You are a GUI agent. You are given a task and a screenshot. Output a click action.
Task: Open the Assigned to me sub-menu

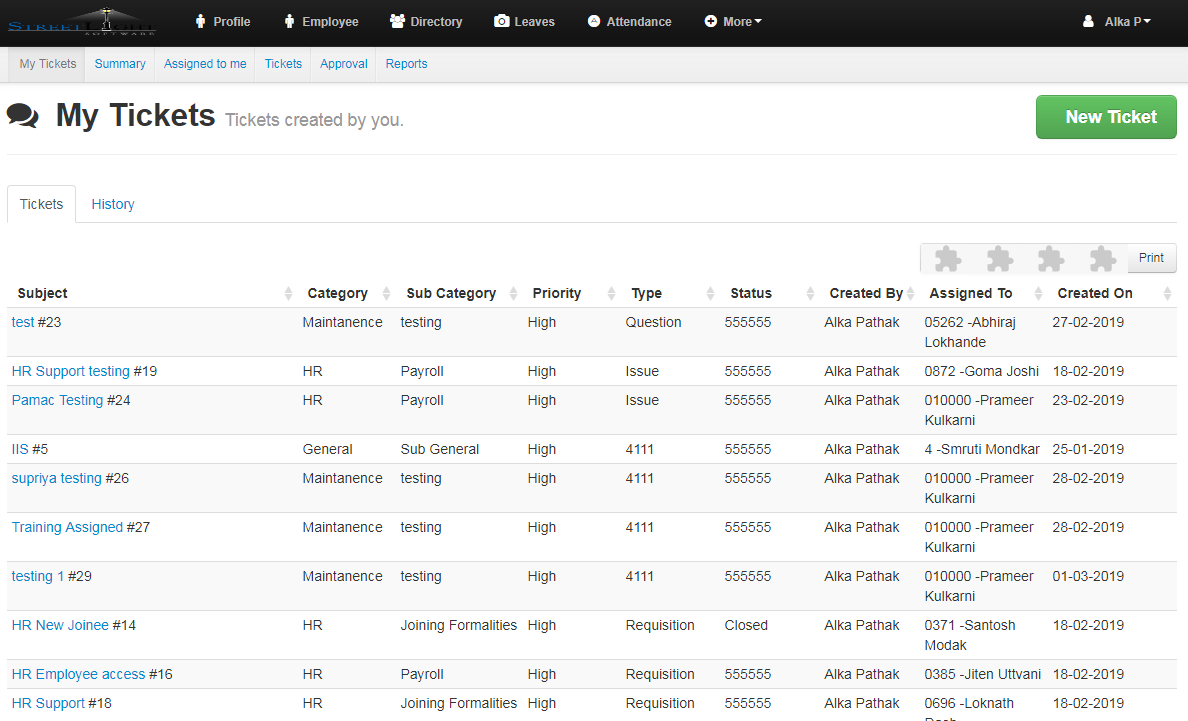[205, 64]
